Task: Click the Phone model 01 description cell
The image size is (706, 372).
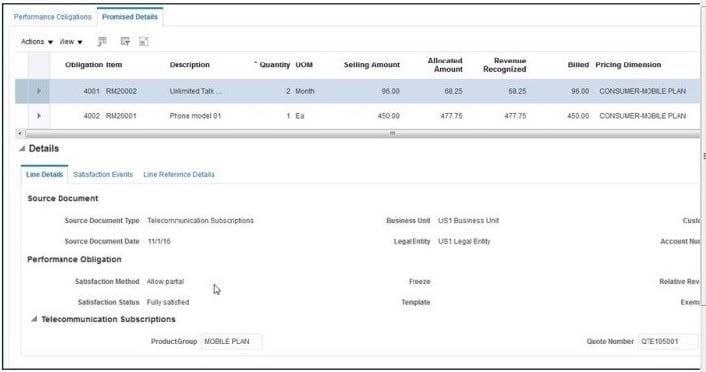Action: click(195, 116)
